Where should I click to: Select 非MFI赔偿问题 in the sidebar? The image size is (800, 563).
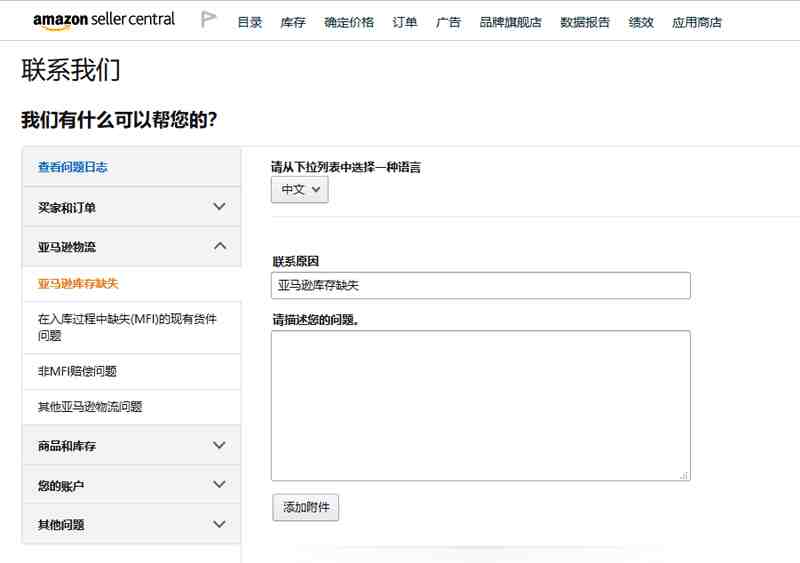tap(77, 371)
